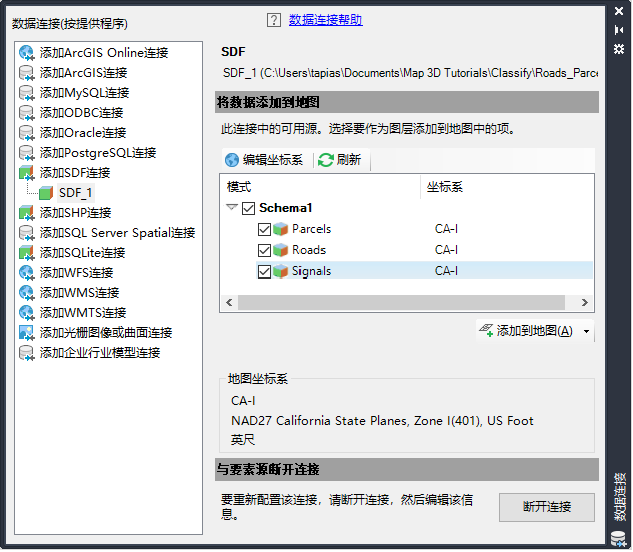Click the 刷新 refresh button

click(340, 160)
